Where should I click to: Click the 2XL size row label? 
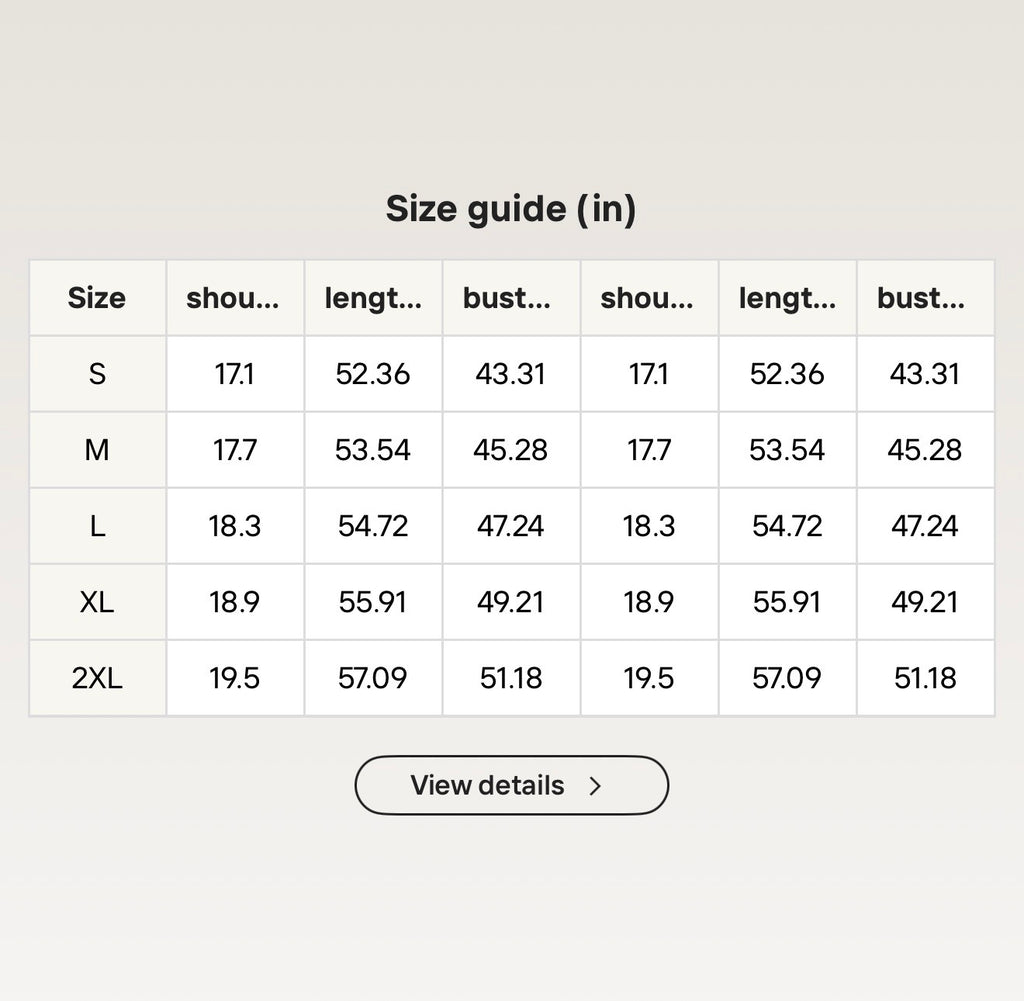point(97,678)
